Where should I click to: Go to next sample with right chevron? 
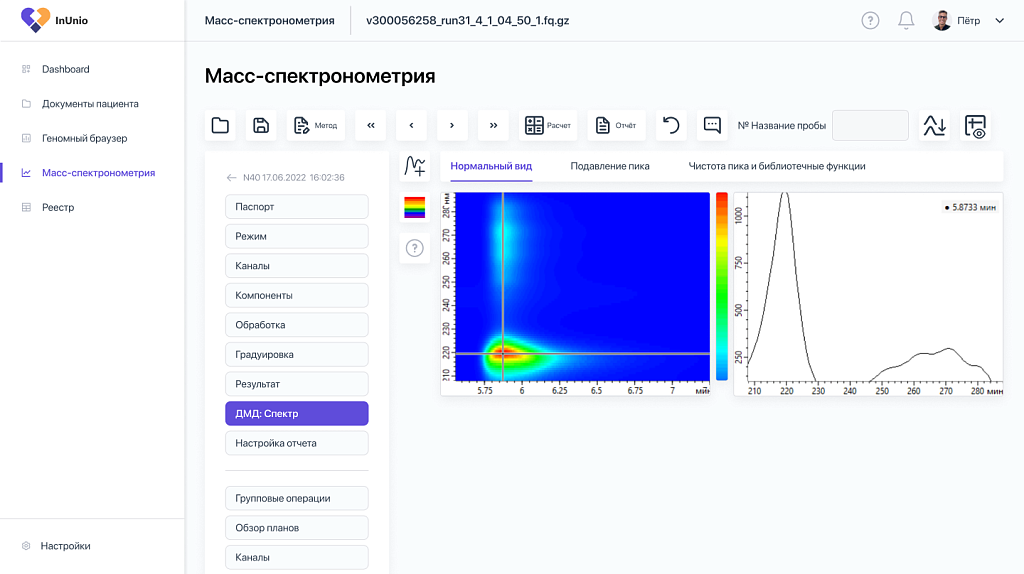452,125
